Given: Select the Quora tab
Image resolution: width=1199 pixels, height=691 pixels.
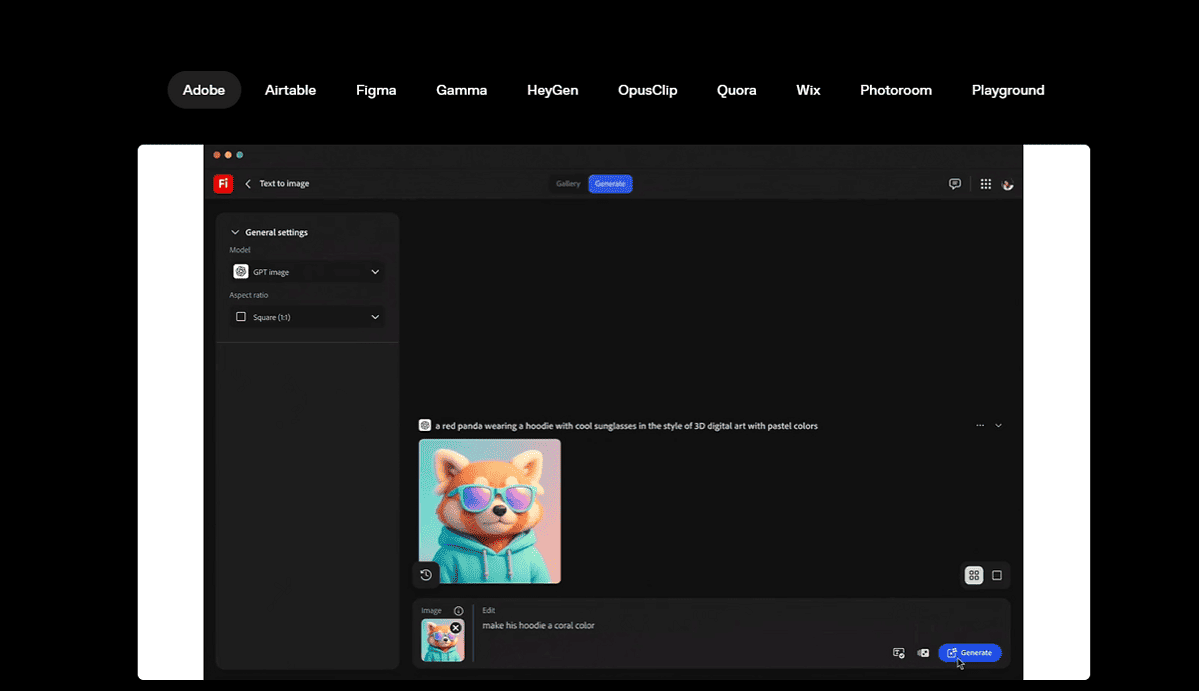Looking at the screenshot, I should 736,90.
